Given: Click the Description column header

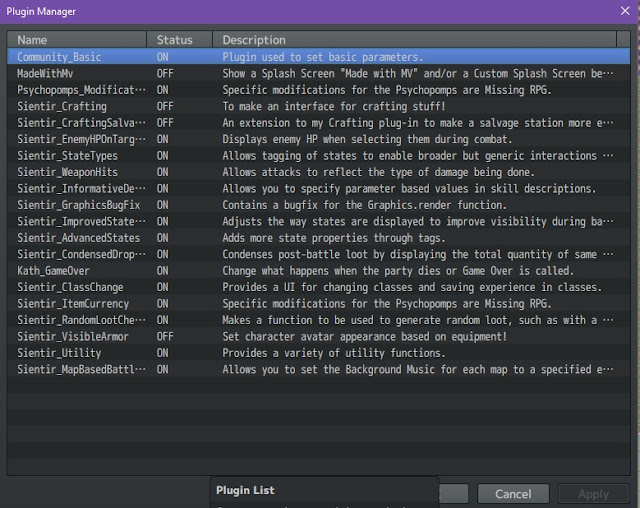Looking at the screenshot, I should (414, 40).
